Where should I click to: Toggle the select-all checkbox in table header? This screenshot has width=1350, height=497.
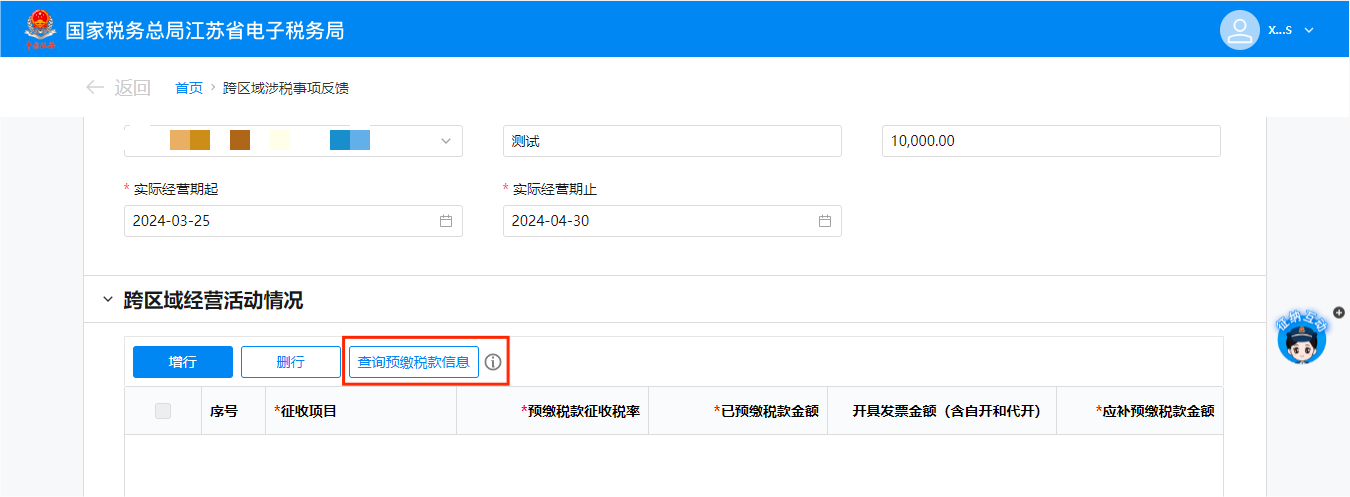pyautogui.click(x=163, y=411)
